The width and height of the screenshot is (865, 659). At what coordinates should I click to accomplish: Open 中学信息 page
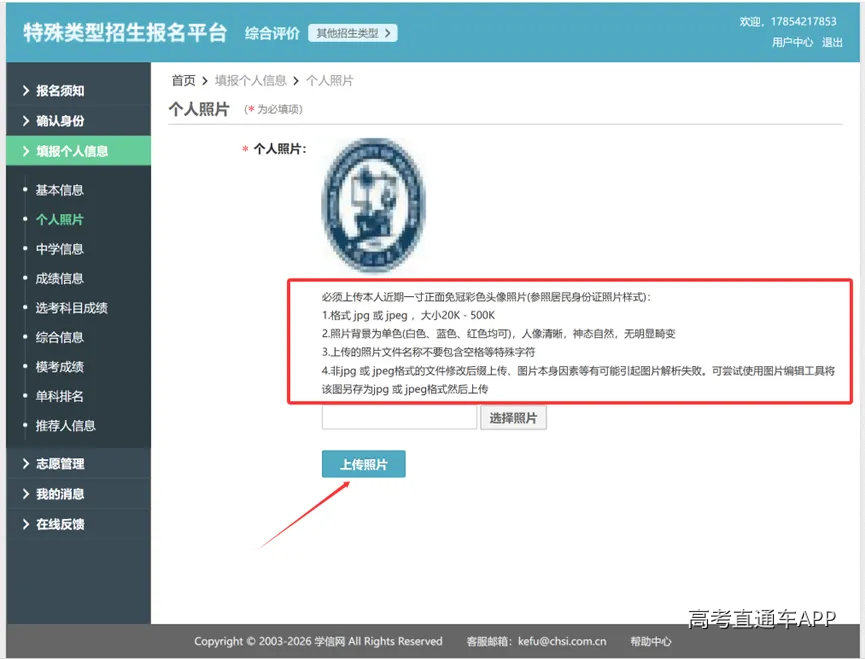pos(60,249)
